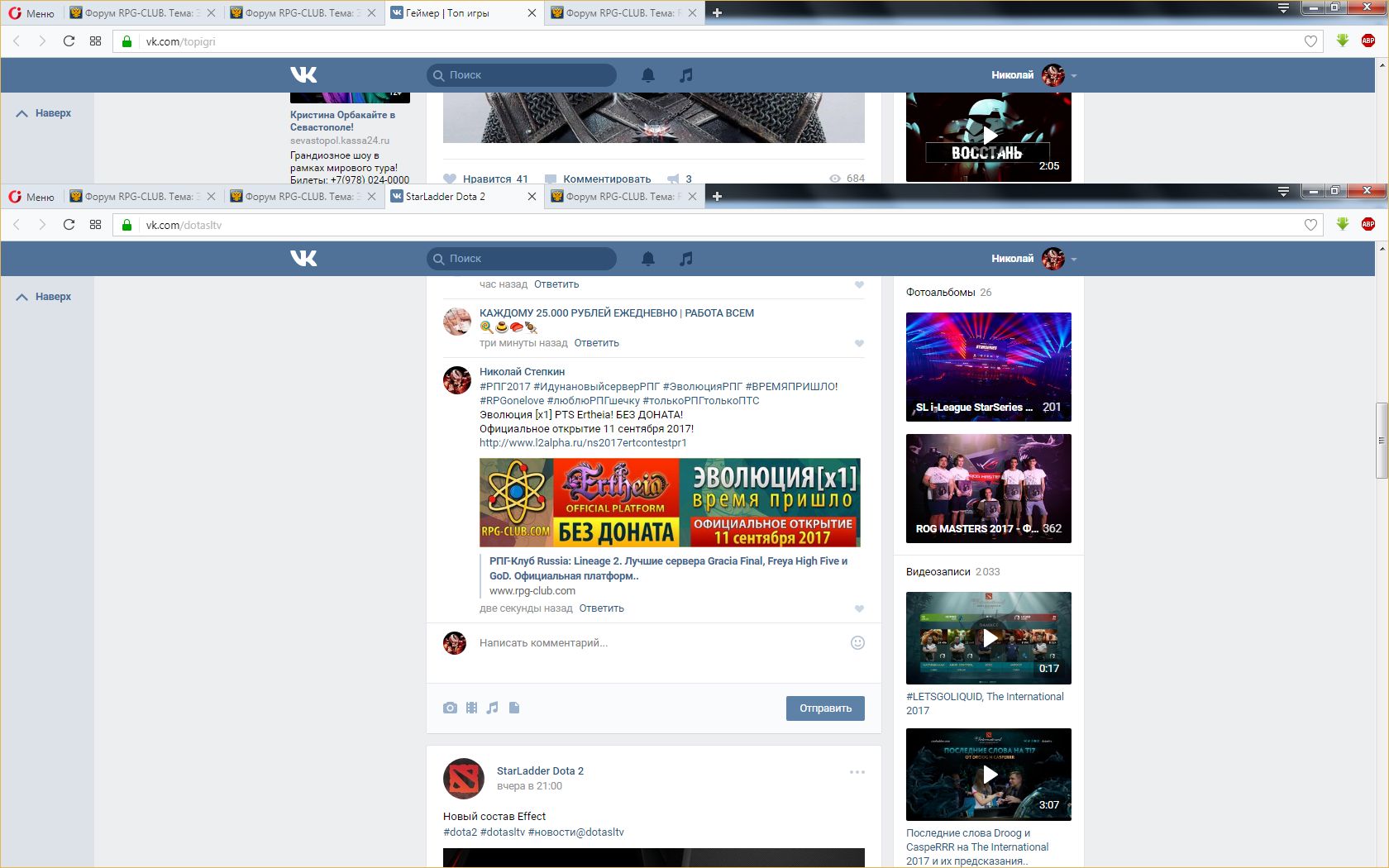1389x868 pixels.
Task: Open Speed Dial grid in topigri window
Action: (x=96, y=41)
